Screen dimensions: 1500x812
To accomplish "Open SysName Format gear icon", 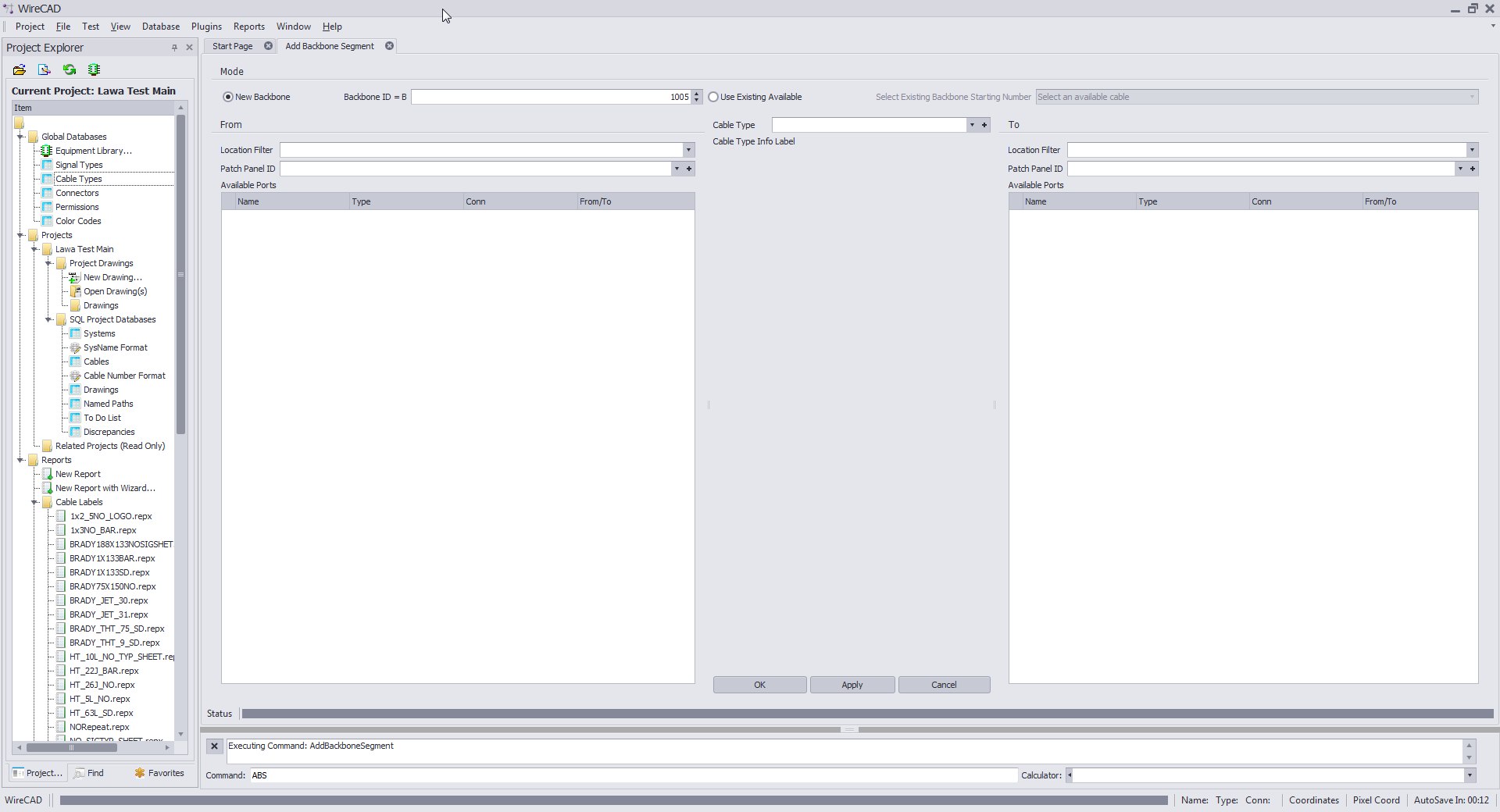I will click(x=75, y=347).
